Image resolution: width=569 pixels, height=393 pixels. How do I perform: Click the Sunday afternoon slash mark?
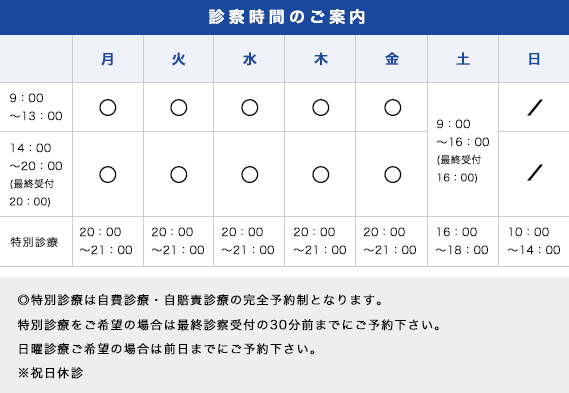click(x=535, y=173)
